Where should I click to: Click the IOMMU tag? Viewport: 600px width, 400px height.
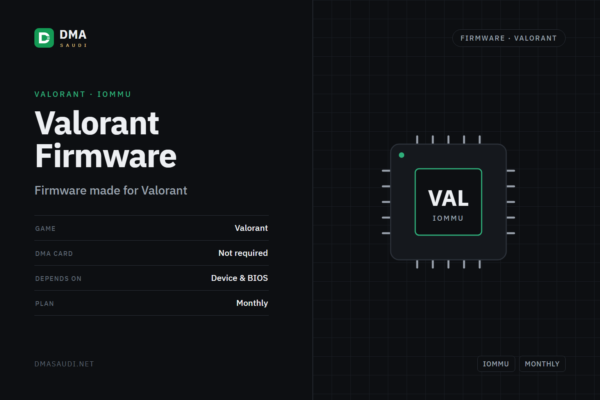pyautogui.click(x=496, y=364)
